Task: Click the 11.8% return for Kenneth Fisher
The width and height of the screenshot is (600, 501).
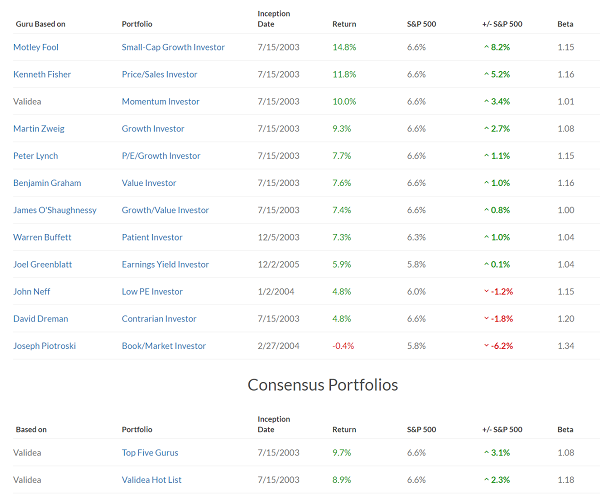Action: point(344,74)
